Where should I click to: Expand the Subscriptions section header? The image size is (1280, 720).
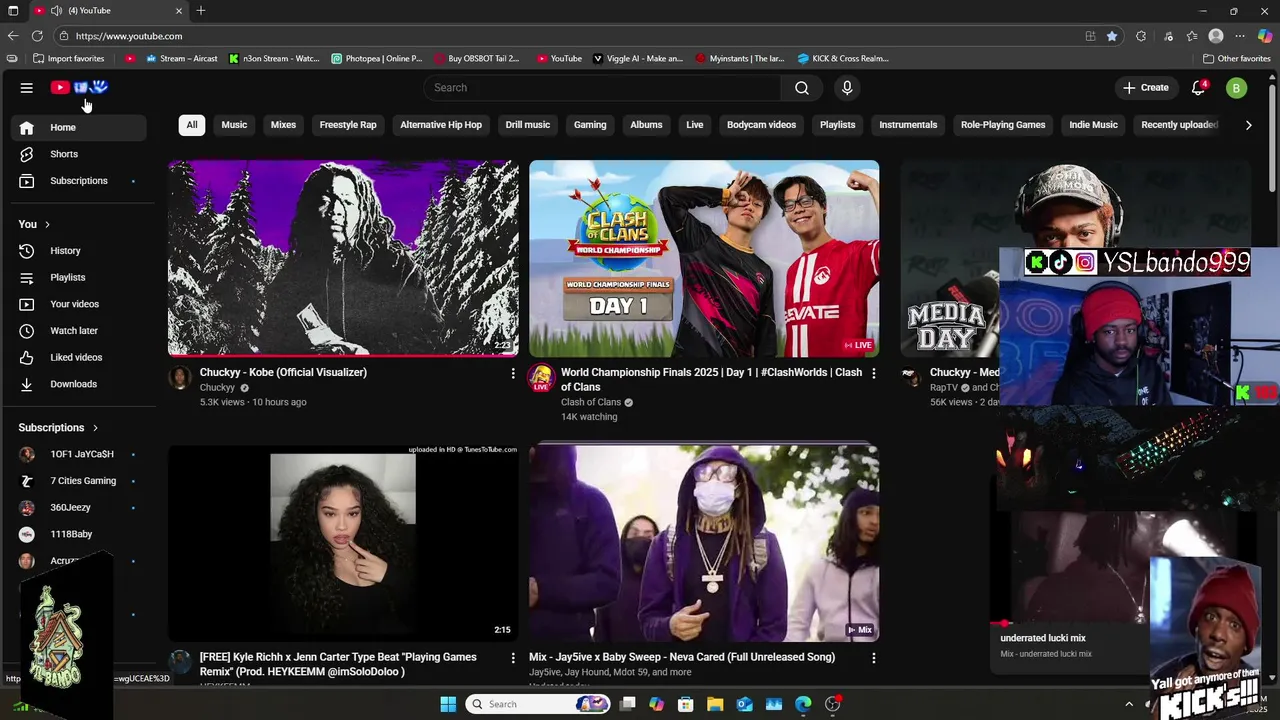tap(58, 428)
